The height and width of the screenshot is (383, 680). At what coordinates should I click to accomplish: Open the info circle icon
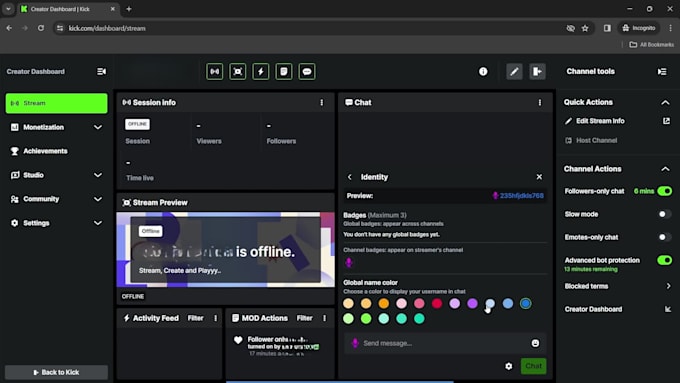483,72
